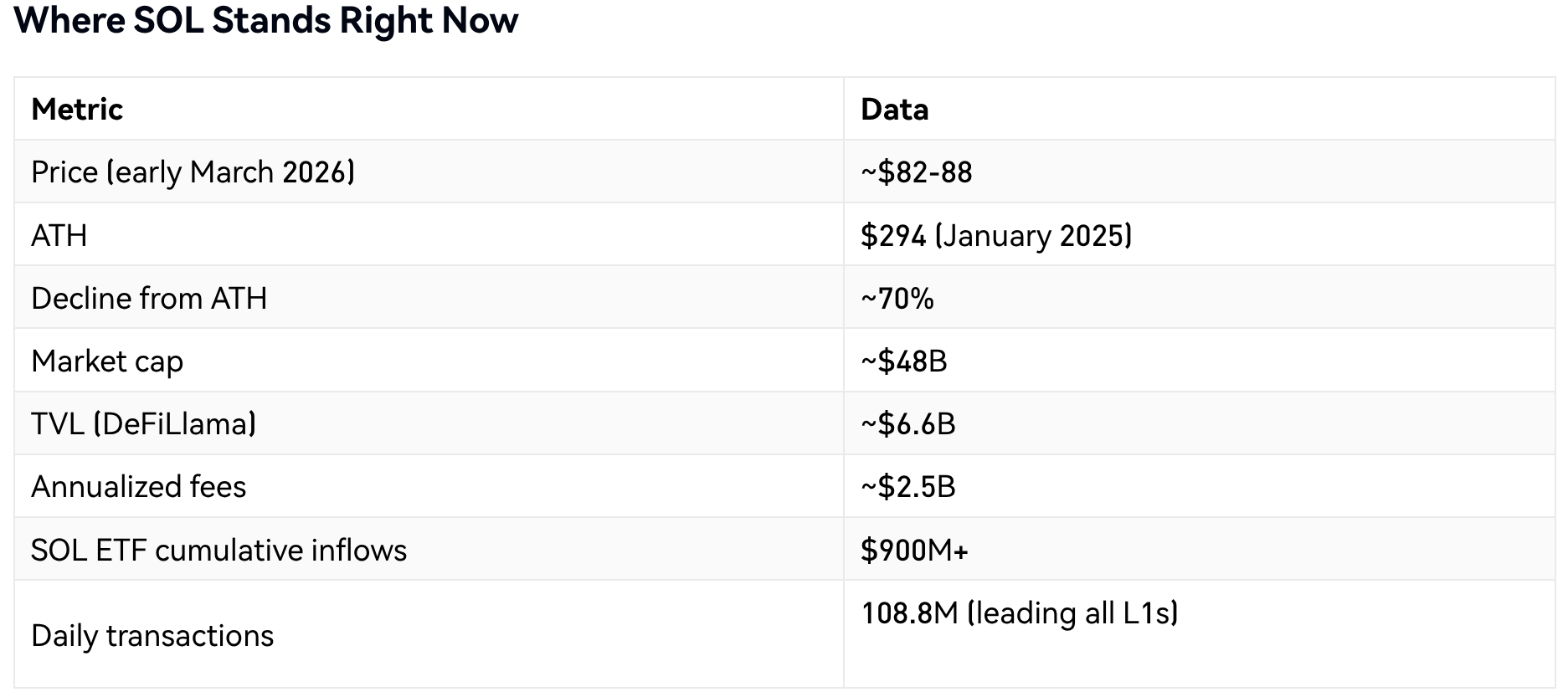The height and width of the screenshot is (697, 1568).
Task: Click the '~$48B' market cap value
Action: pyautogui.click(x=903, y=361)
